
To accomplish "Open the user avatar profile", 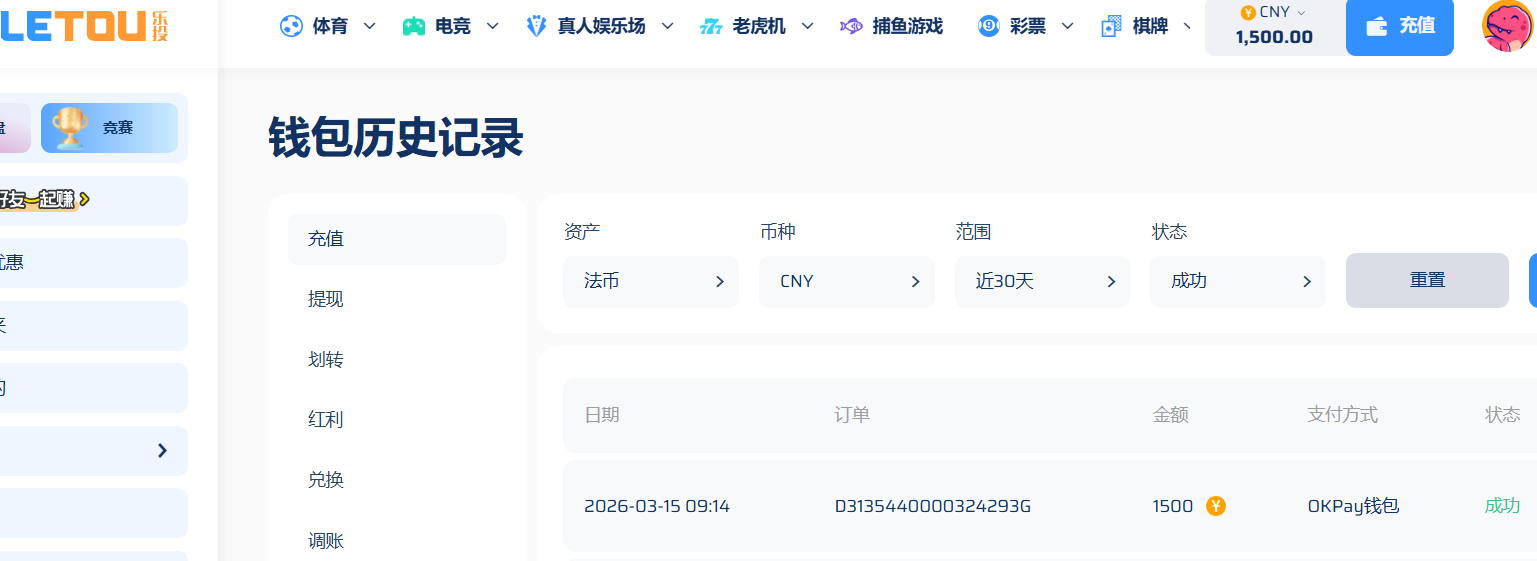I will click(x=1508, y=26).
